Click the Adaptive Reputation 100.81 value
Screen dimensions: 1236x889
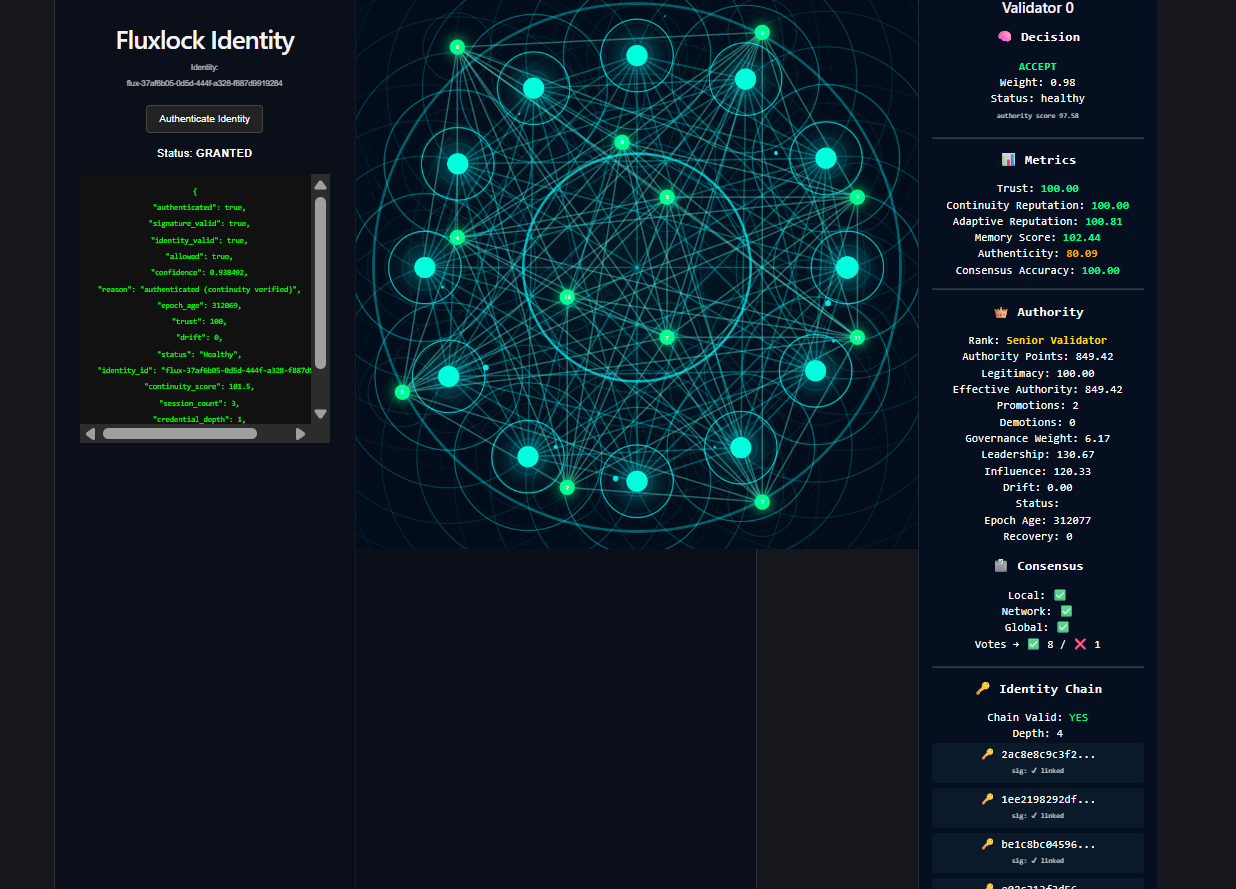[1104, 221]
